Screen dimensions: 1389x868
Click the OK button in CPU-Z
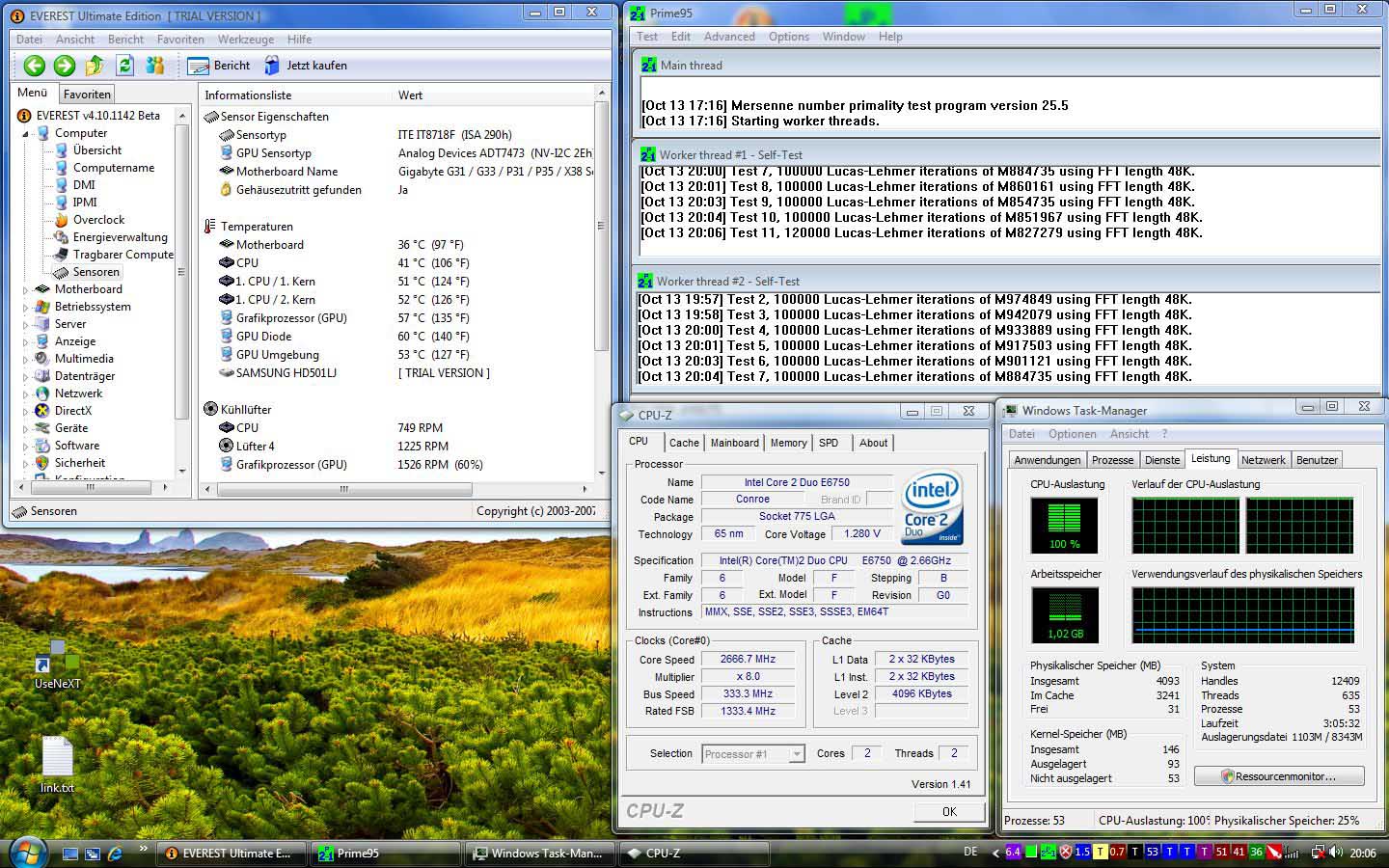coord(949,811)
